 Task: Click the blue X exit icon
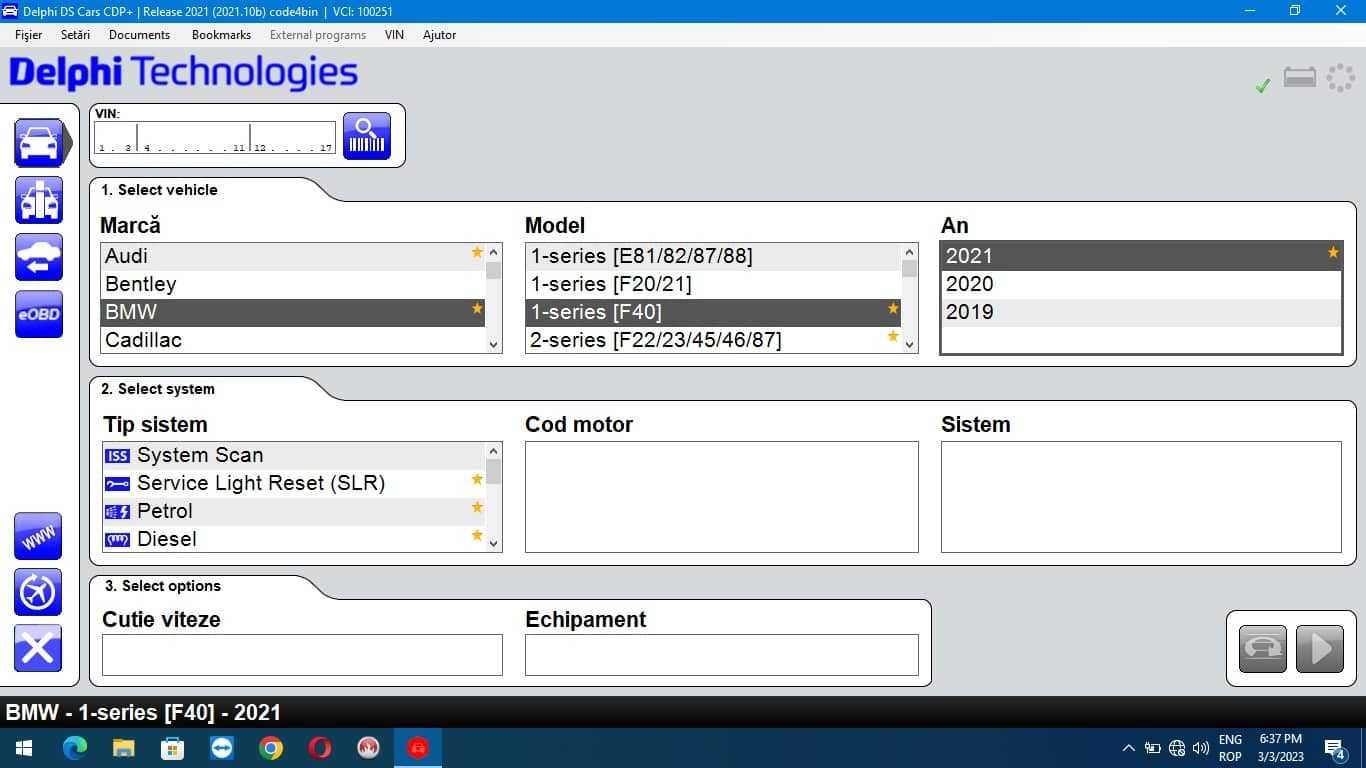[38, 648]
